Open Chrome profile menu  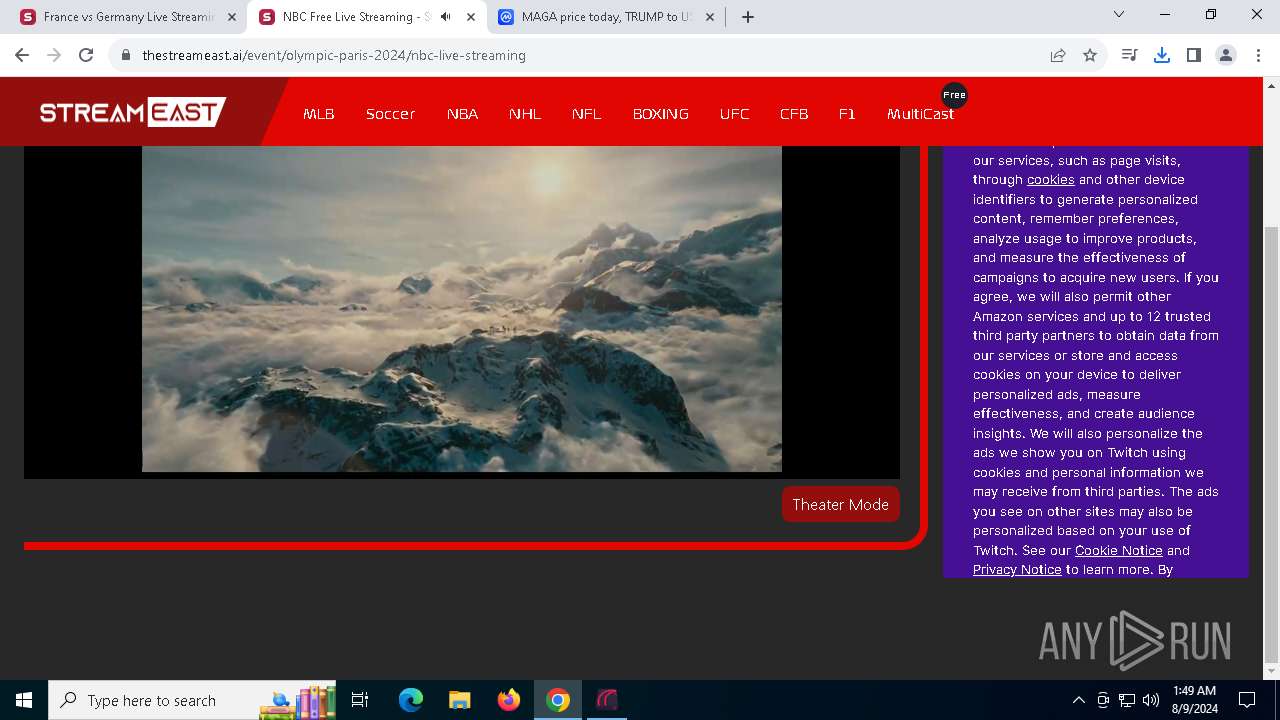tap(1226, 55)
